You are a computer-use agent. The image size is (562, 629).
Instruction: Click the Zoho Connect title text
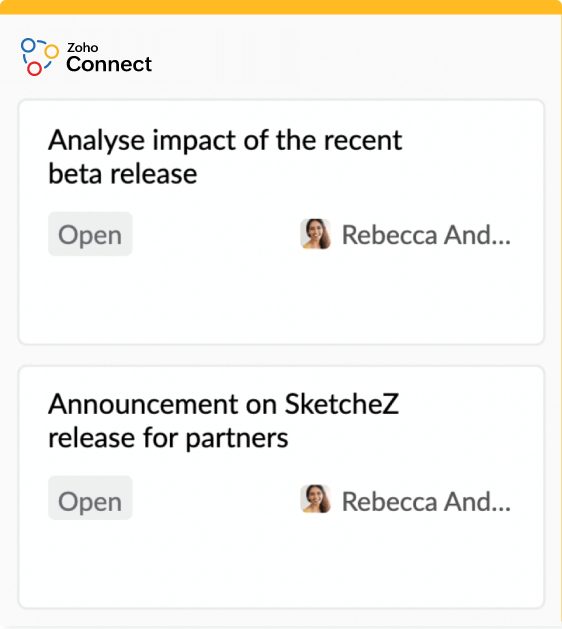pyautogui.click(x=109, y=58)
